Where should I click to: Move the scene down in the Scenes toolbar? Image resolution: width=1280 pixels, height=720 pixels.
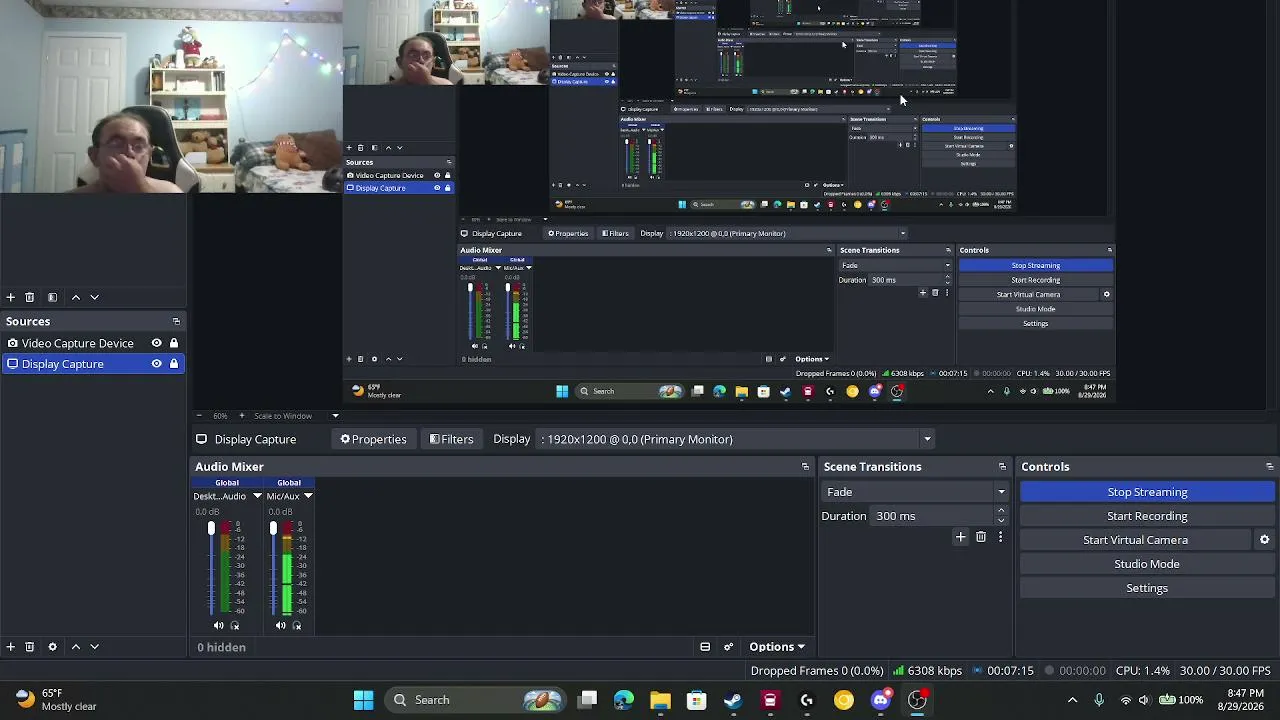tap(94, 297)
